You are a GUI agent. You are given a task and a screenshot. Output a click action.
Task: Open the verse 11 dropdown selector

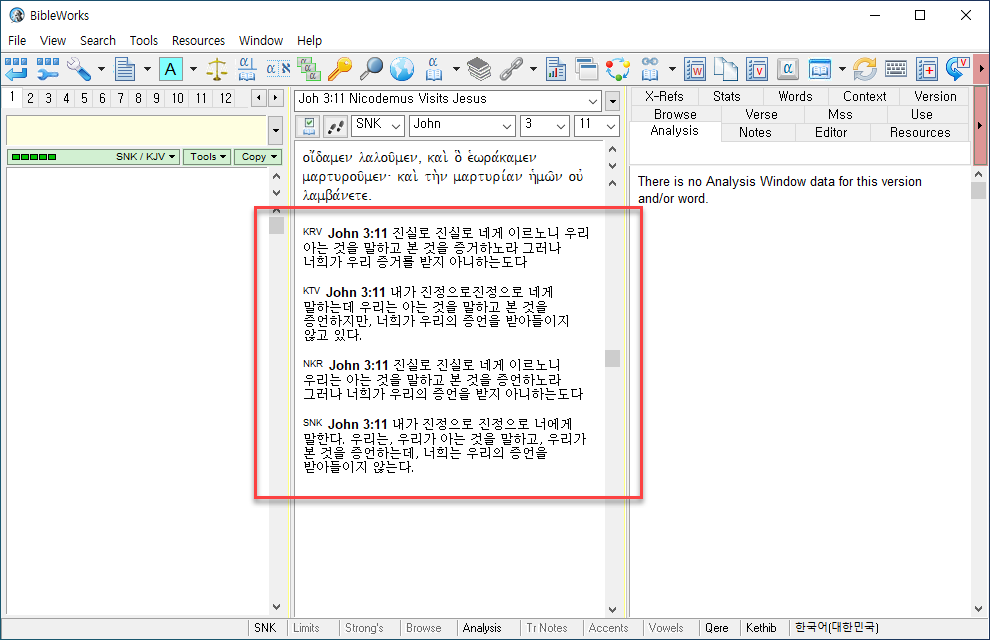(x=598, y=126)
